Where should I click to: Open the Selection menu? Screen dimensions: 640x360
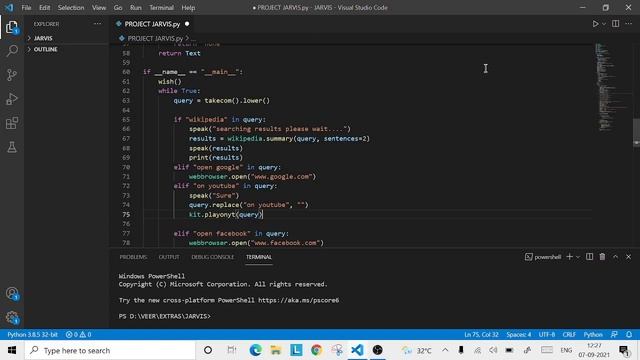71,8
